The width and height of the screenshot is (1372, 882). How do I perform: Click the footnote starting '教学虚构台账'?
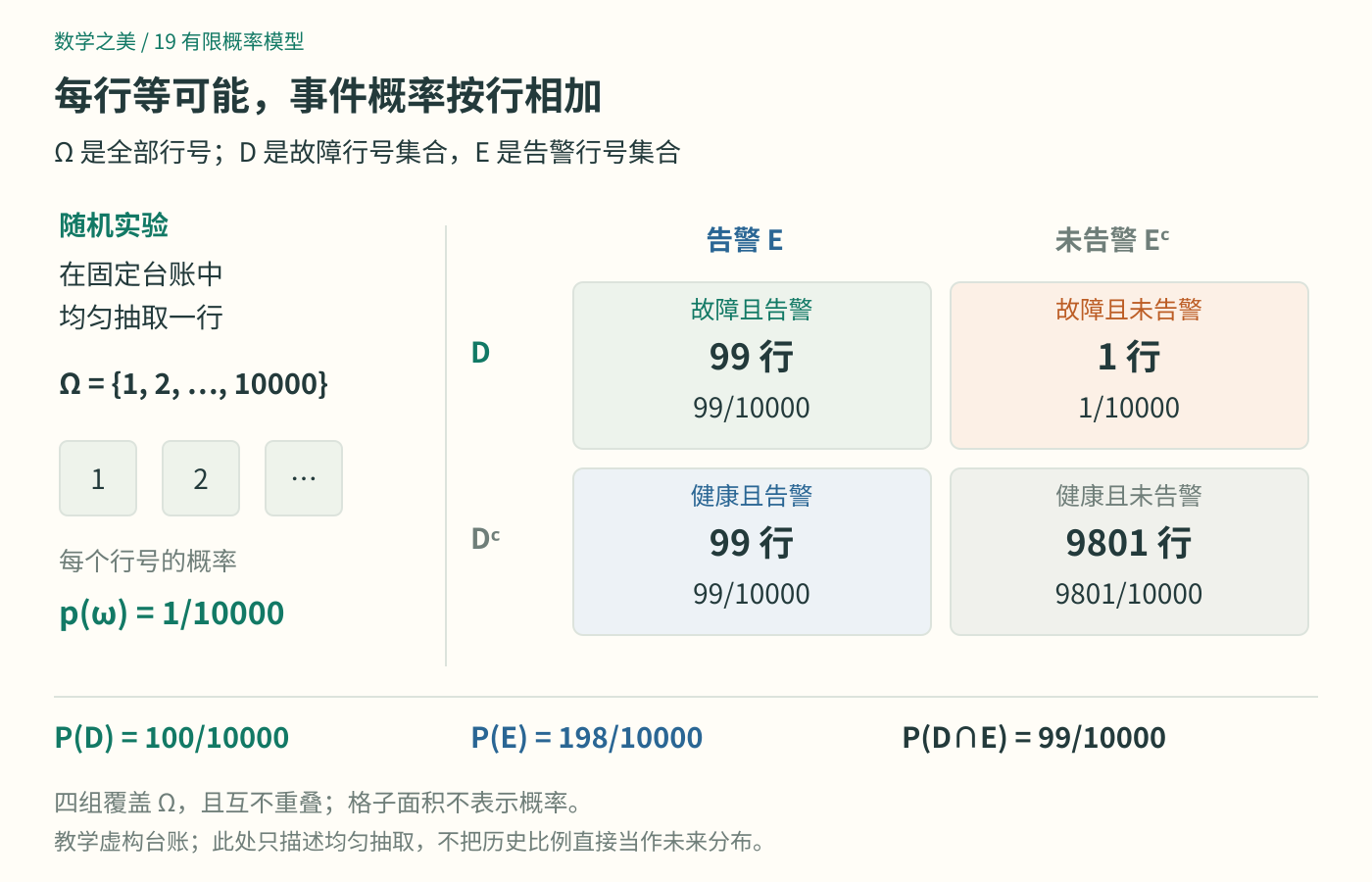coord(411,842)
